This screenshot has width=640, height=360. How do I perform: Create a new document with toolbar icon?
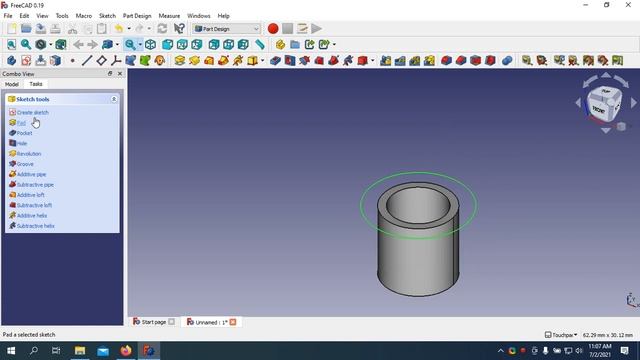click(11, 29)
